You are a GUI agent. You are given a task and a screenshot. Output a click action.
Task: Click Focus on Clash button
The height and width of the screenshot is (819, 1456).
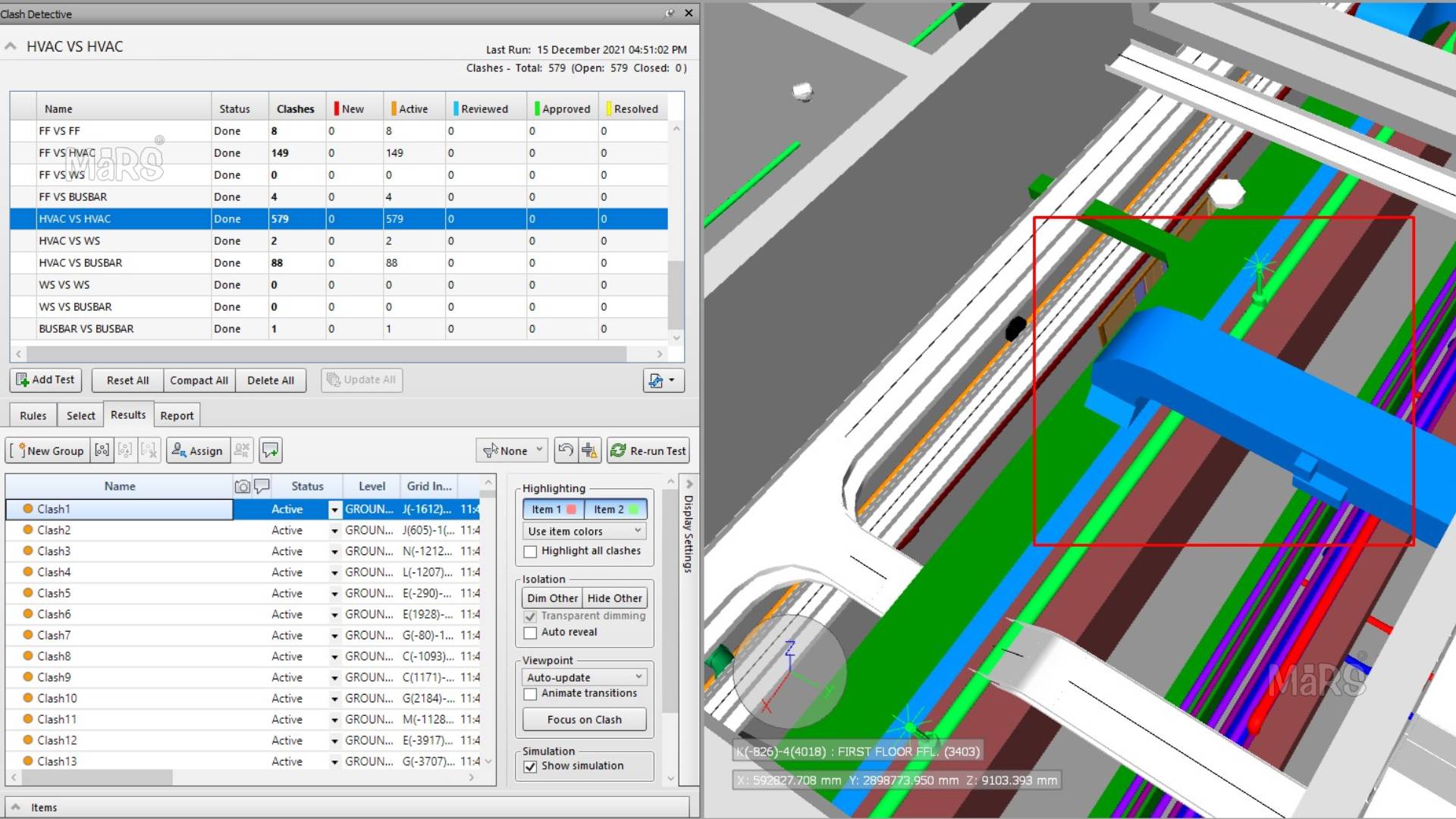pos(584,720)
